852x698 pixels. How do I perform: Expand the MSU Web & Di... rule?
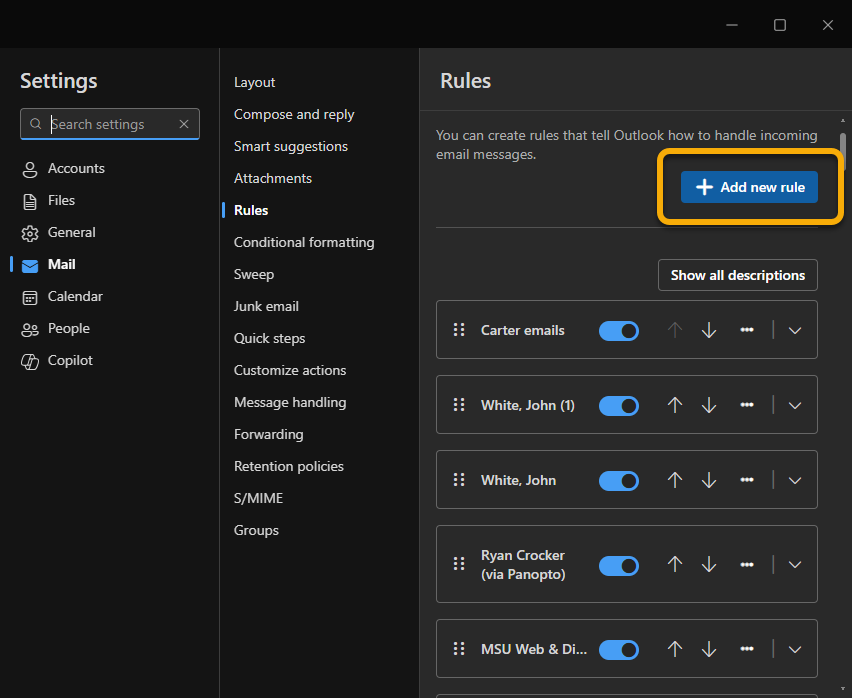pyautogui.click(x=794, y=649)
